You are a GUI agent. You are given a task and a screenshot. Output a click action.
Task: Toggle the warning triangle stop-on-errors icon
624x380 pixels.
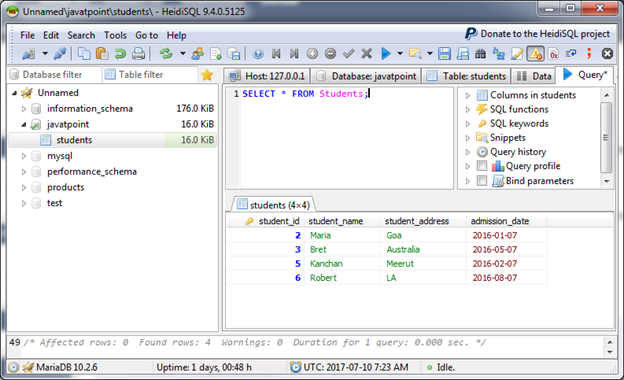(535, 53)
